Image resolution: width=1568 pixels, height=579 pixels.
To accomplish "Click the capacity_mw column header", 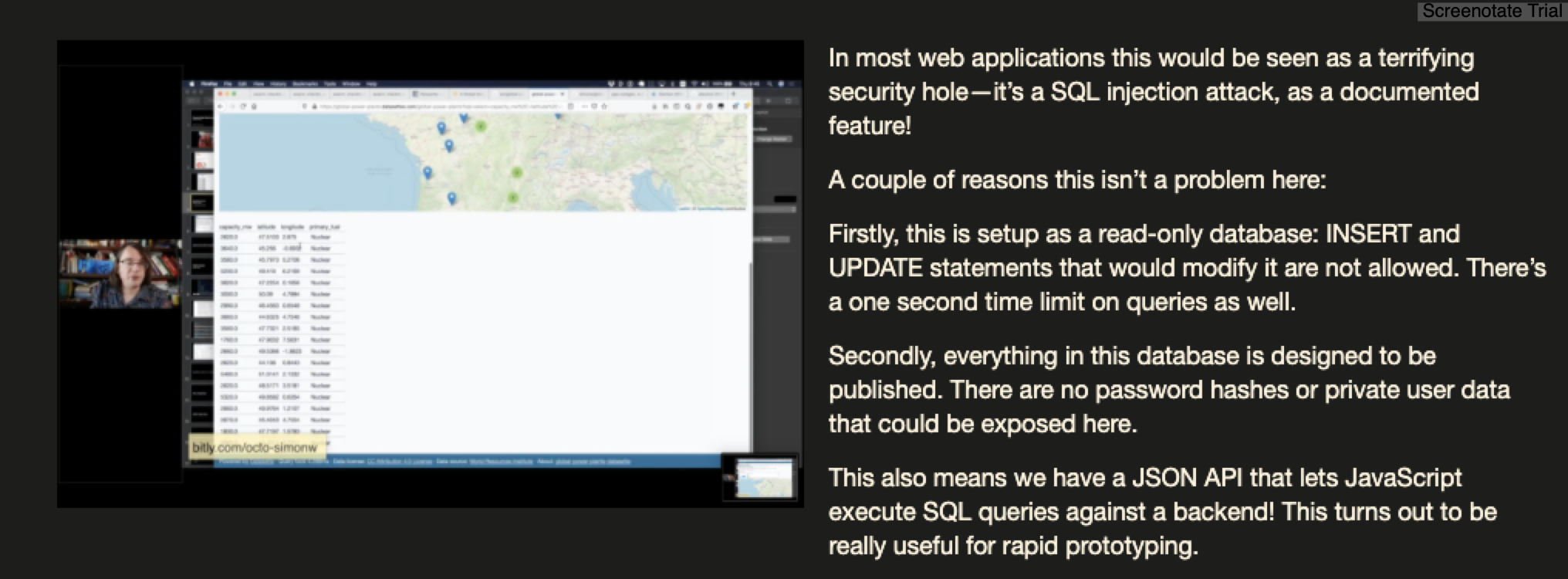I will [235, 227].
